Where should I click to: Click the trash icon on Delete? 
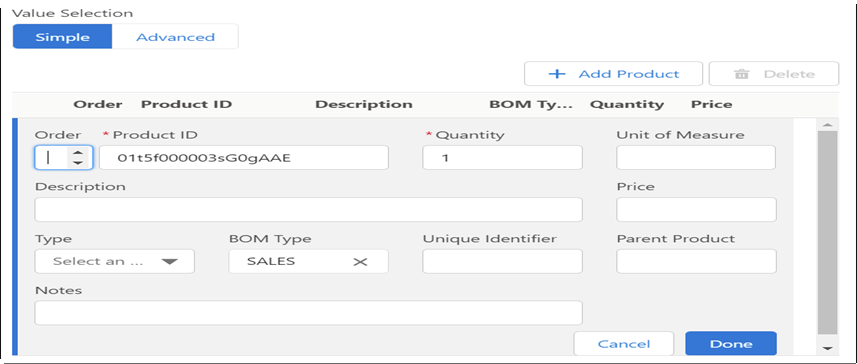pyautogui.click(x=741, y=74)
